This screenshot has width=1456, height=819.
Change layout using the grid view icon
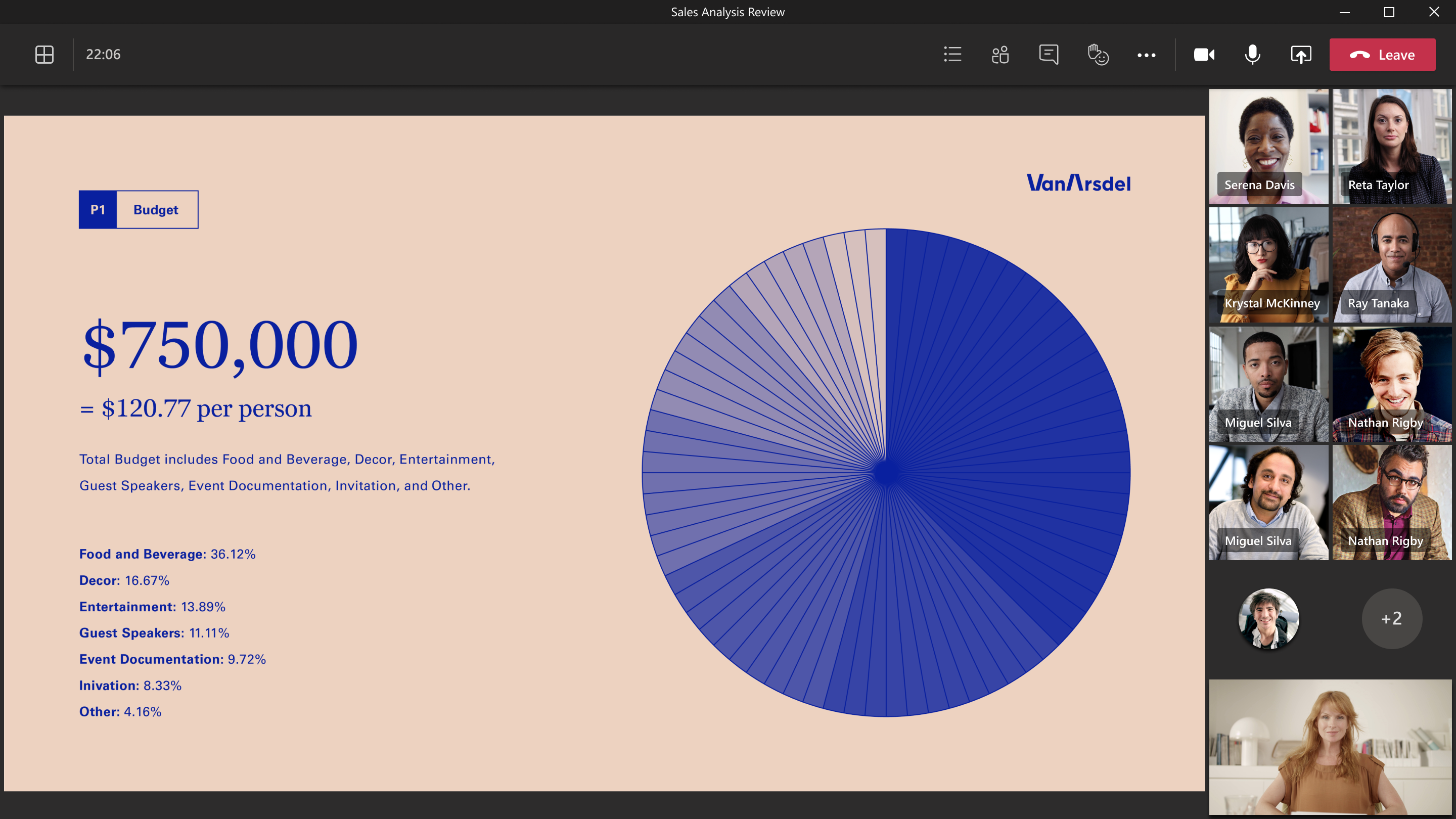44,54
